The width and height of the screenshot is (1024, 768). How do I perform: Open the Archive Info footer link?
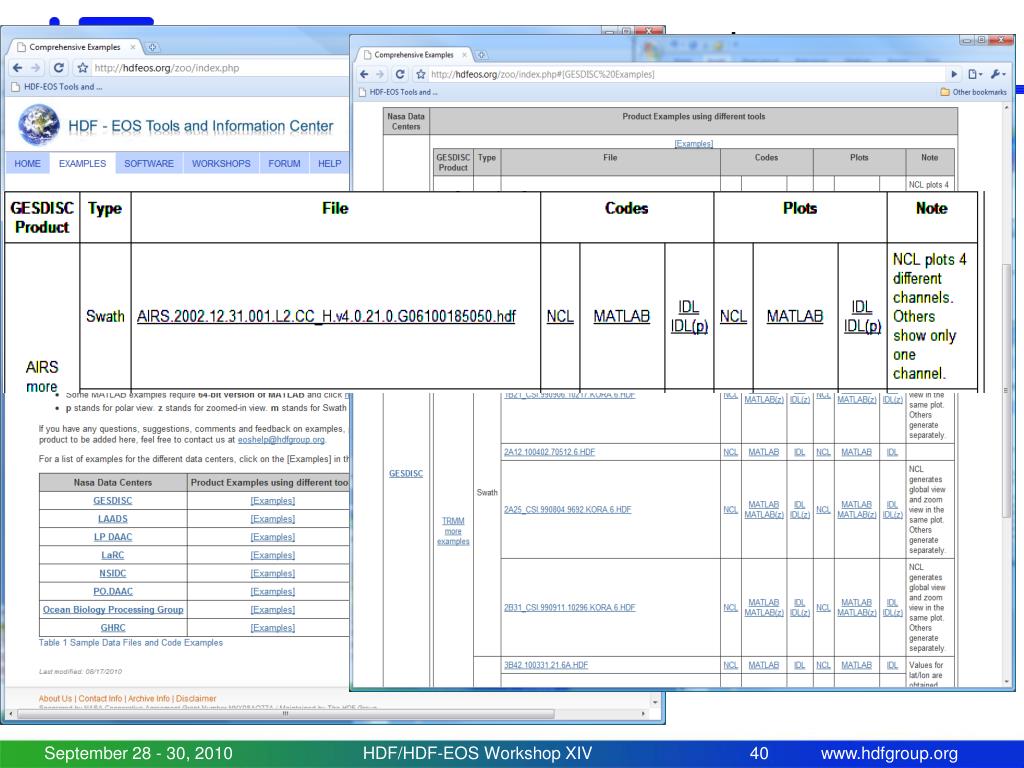coord(148,699)
